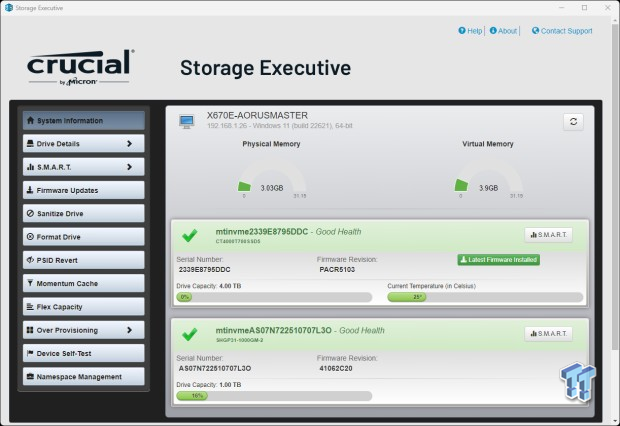Click the computer monitor icon beside X670E-AORUSMASTER
Screen dimensions: 620x426
click(x=187, y=121)
